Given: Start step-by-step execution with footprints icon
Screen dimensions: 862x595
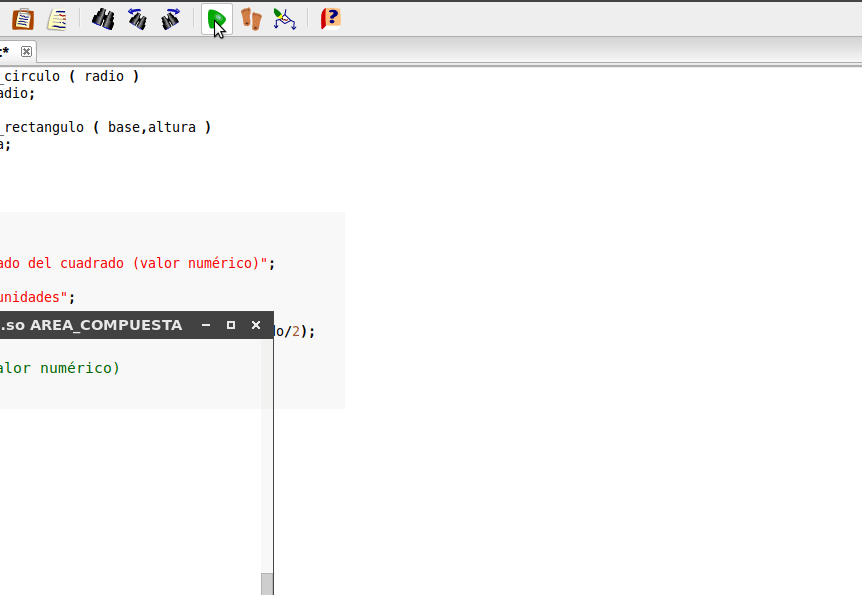Looking at the screenshot, I should (251, 19).
